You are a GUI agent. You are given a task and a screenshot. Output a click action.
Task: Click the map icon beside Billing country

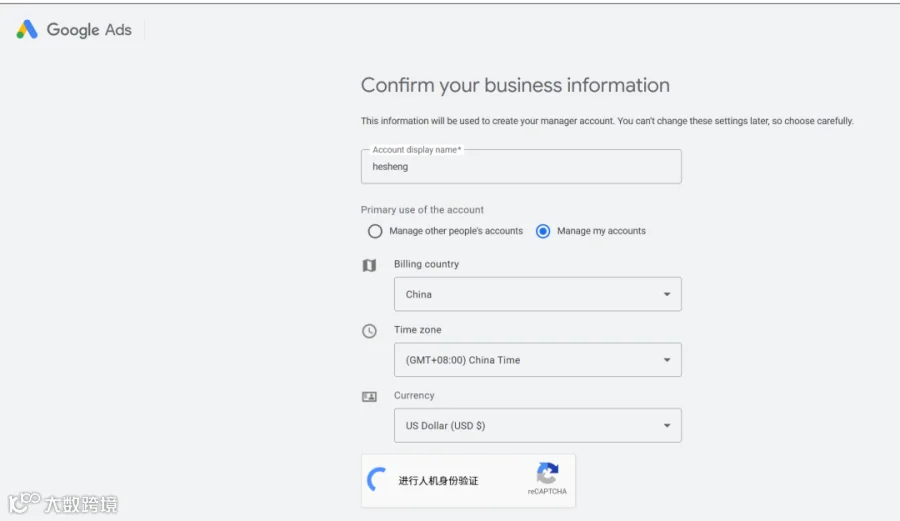pyautogui.click(x=369, y=265)
